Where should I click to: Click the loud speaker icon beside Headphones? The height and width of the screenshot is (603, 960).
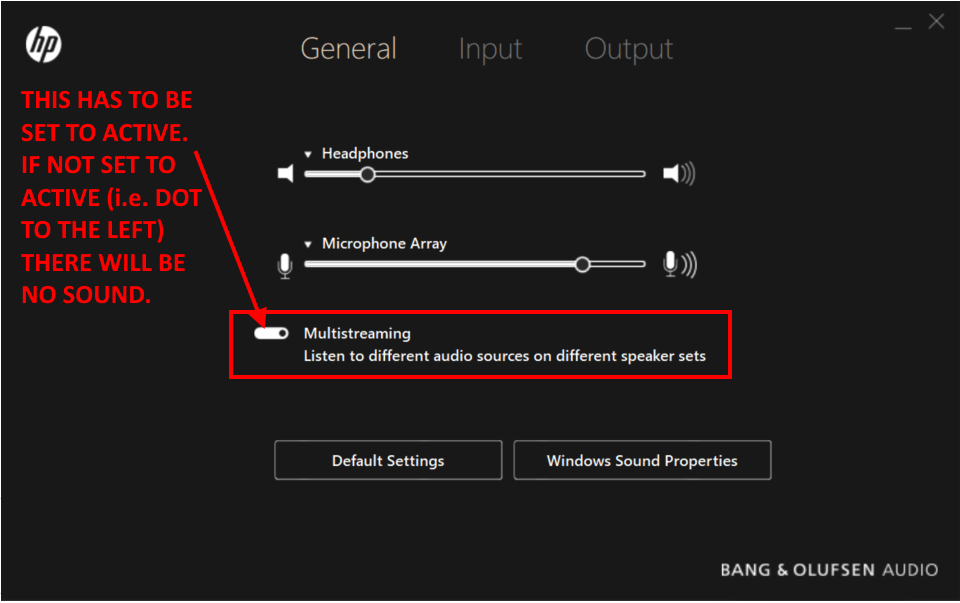pos(678,174)
